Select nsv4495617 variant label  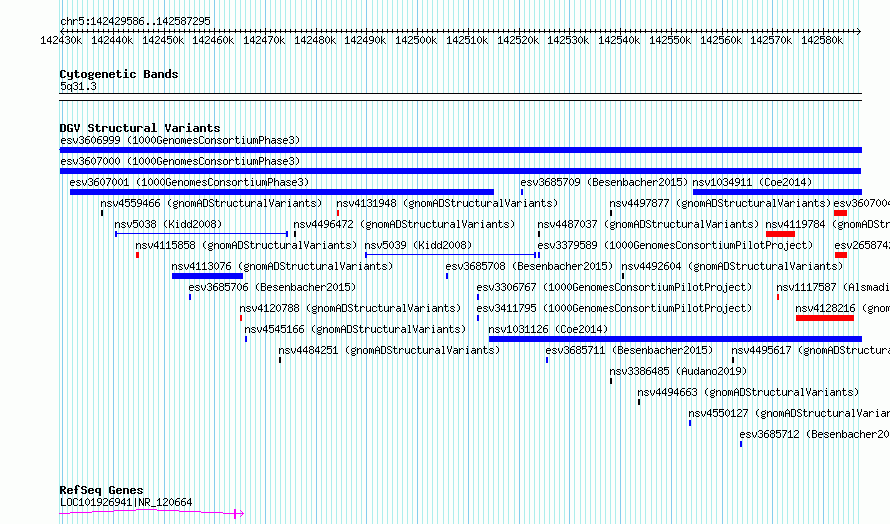[x=811, y=350]
